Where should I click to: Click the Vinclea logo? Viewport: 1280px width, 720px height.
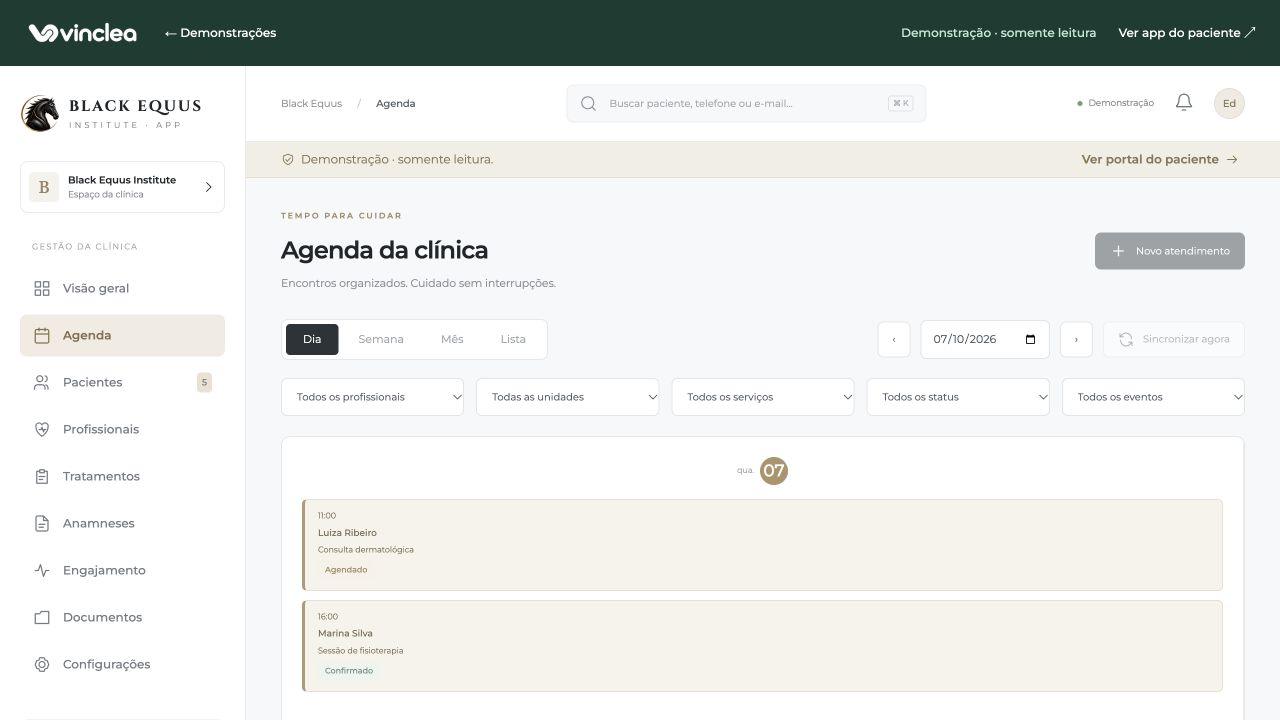tap(83, 33)
